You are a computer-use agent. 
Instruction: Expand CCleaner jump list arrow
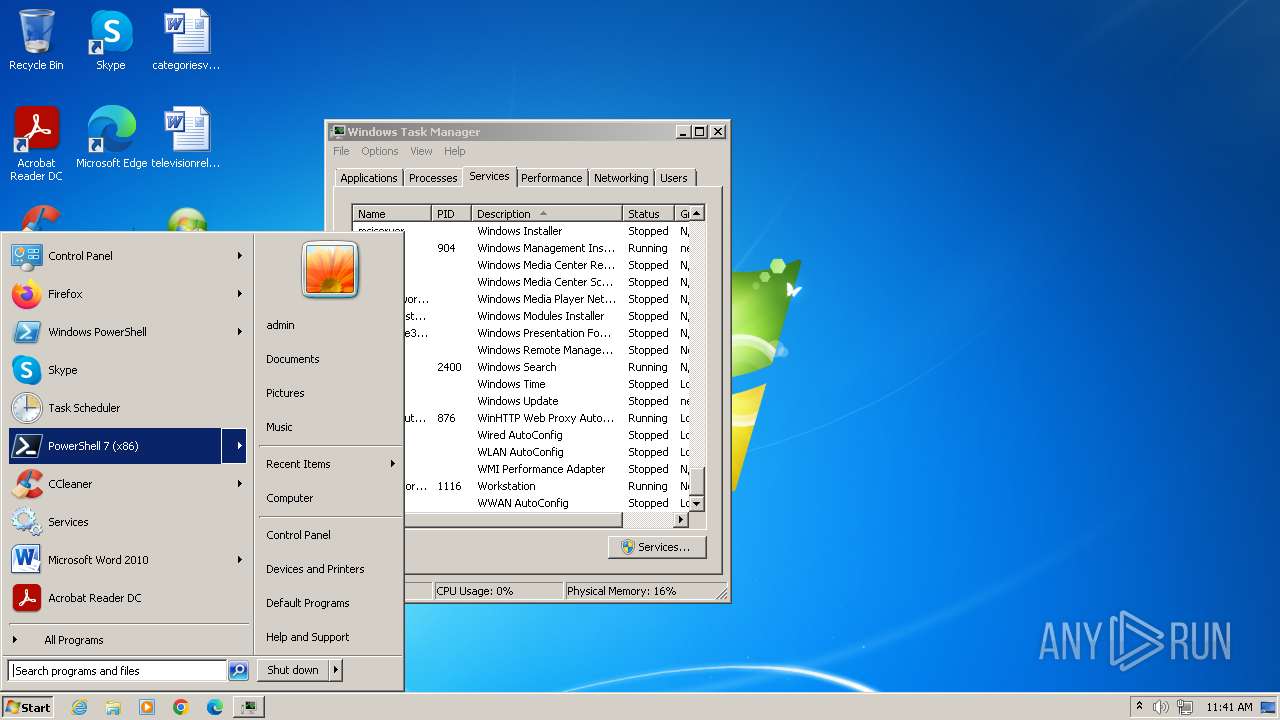click(x=240, y=484)
